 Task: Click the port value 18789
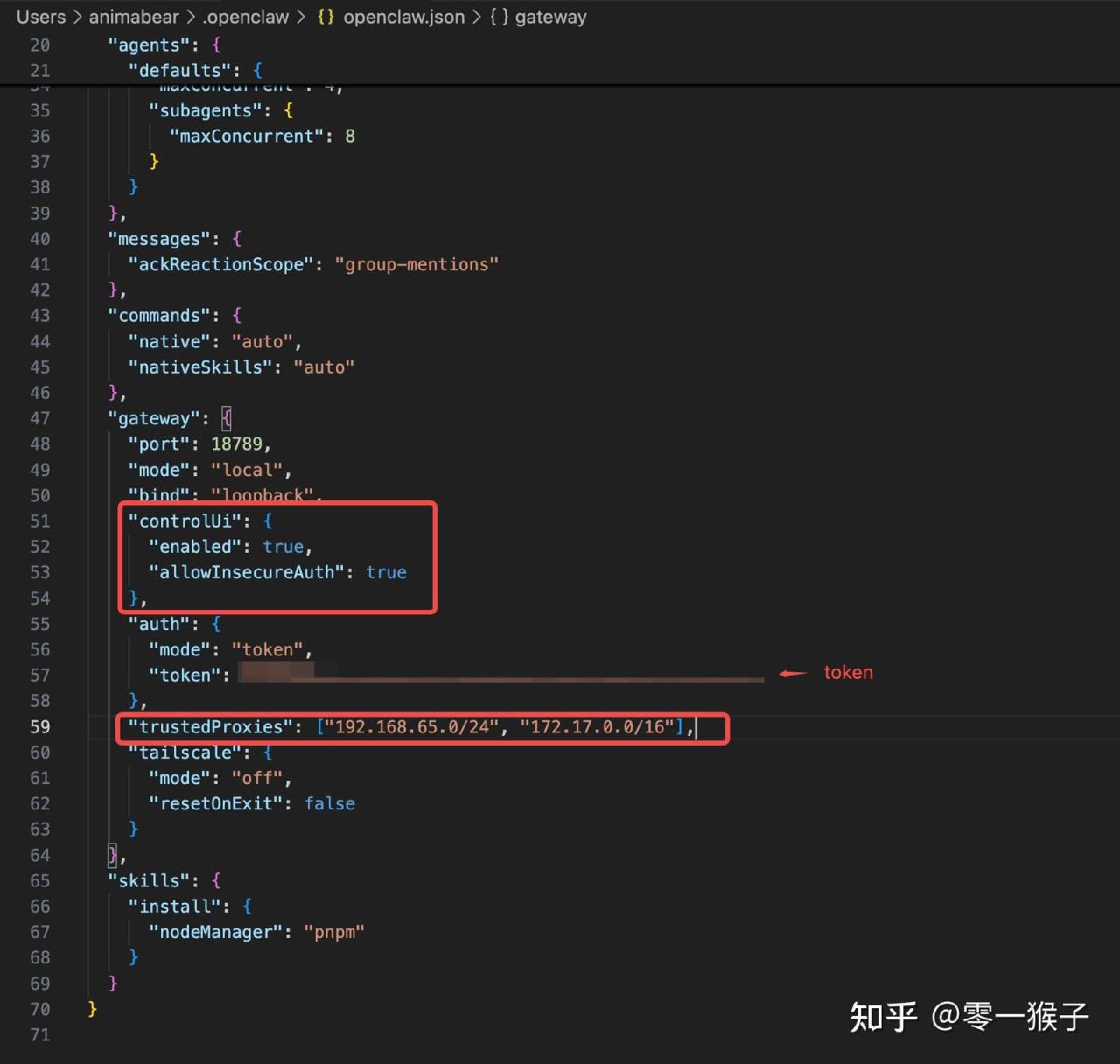[236, 444]
